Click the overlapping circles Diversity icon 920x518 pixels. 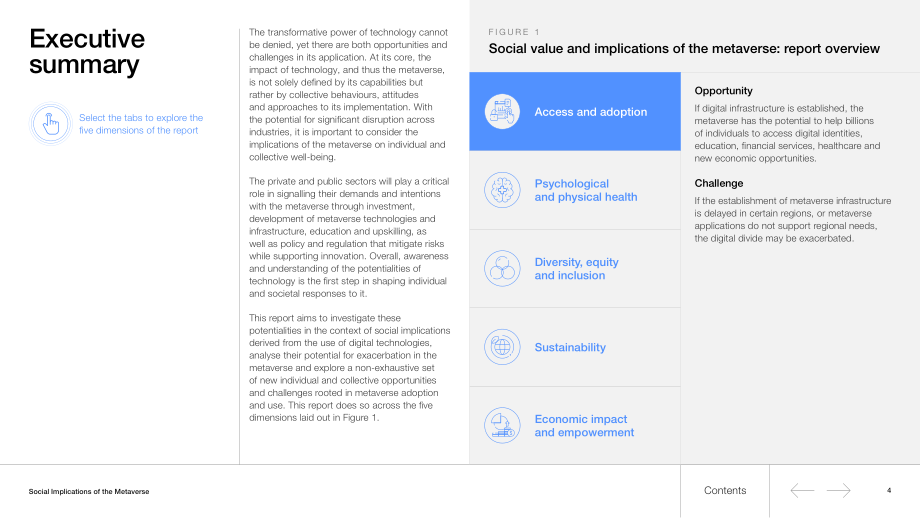(x=502, y=269)
